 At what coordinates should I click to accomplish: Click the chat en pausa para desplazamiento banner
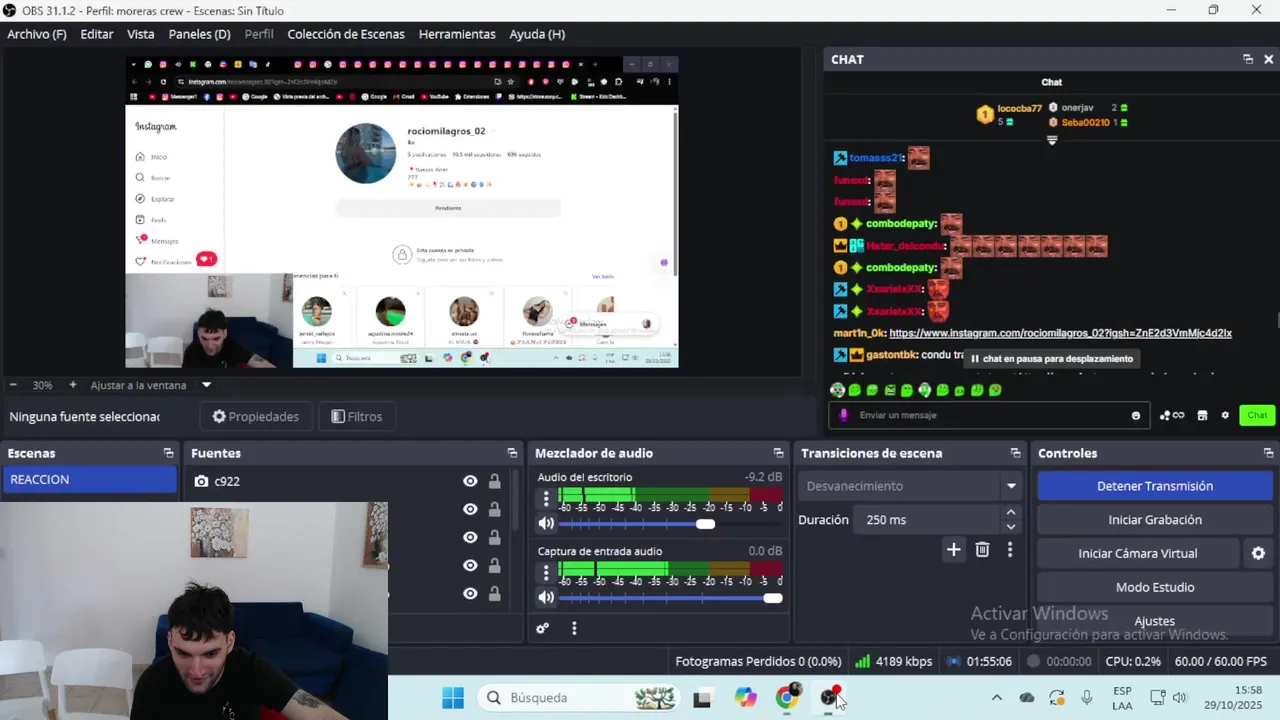point(1052,358)
